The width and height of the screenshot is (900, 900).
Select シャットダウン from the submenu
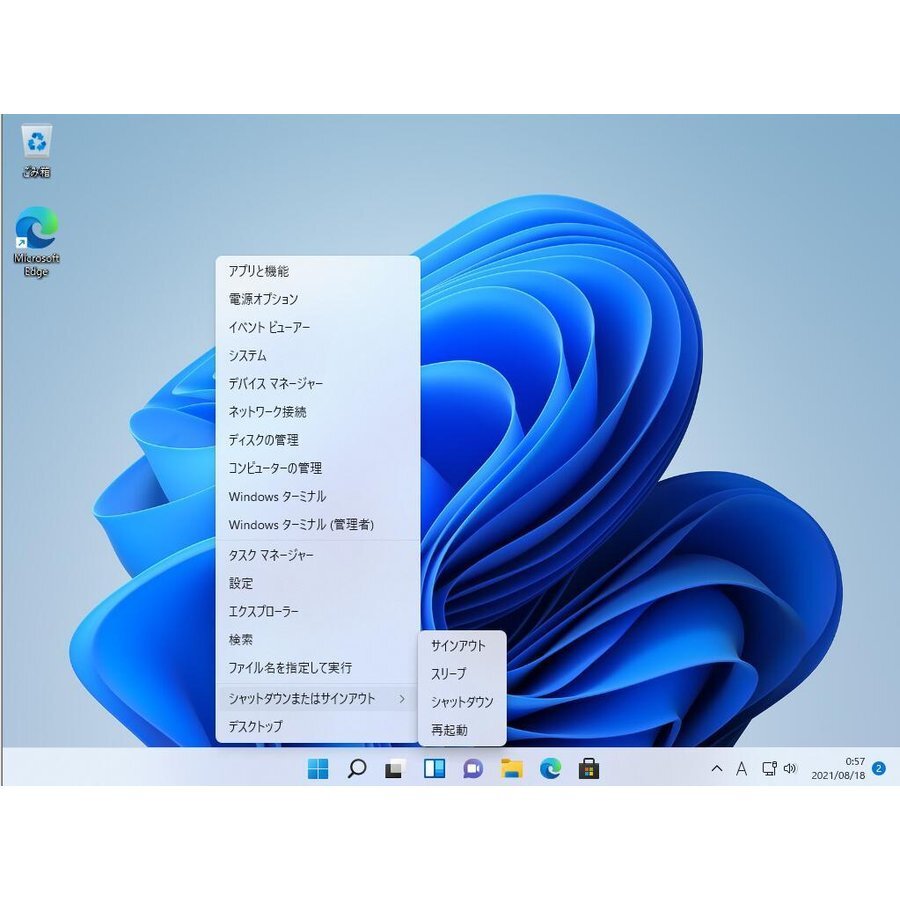click(x=460, y=702)
